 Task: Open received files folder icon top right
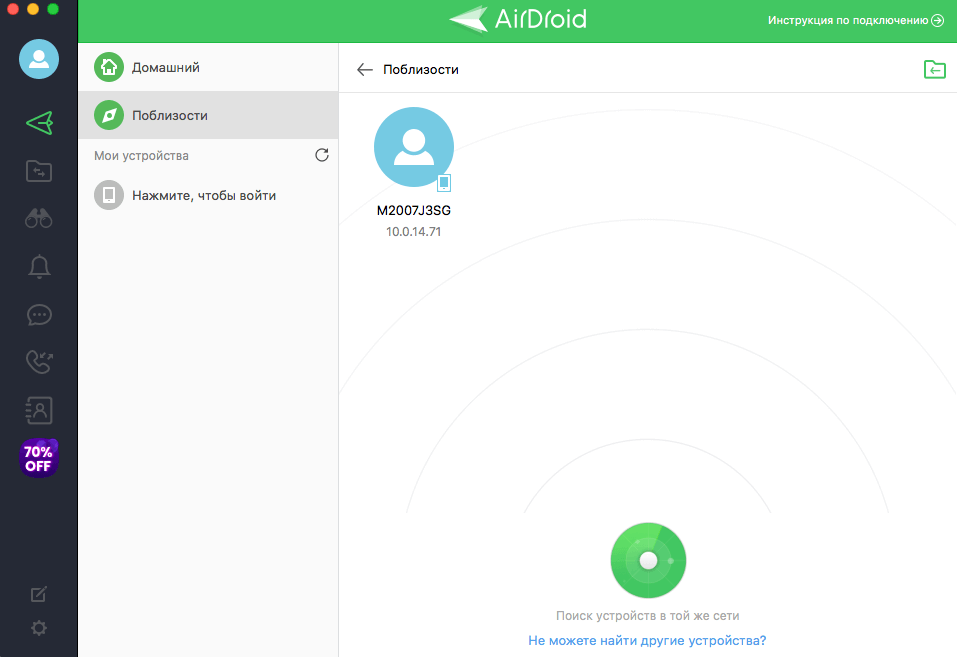934,69
